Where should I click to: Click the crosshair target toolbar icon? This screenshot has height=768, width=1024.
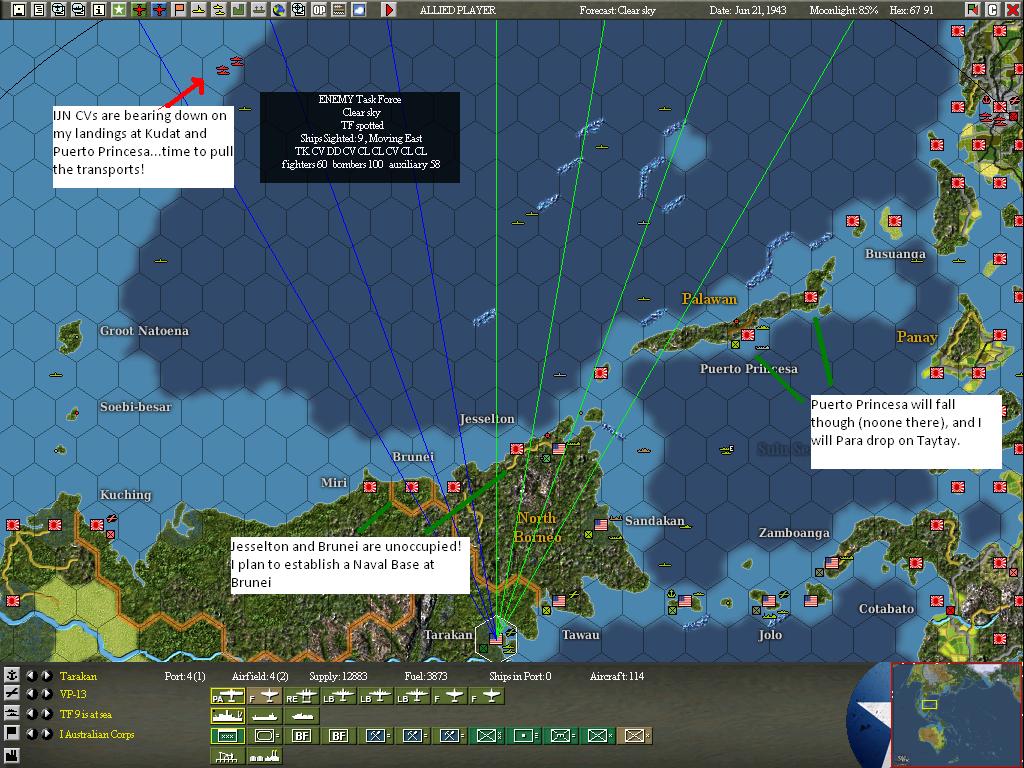298,10
